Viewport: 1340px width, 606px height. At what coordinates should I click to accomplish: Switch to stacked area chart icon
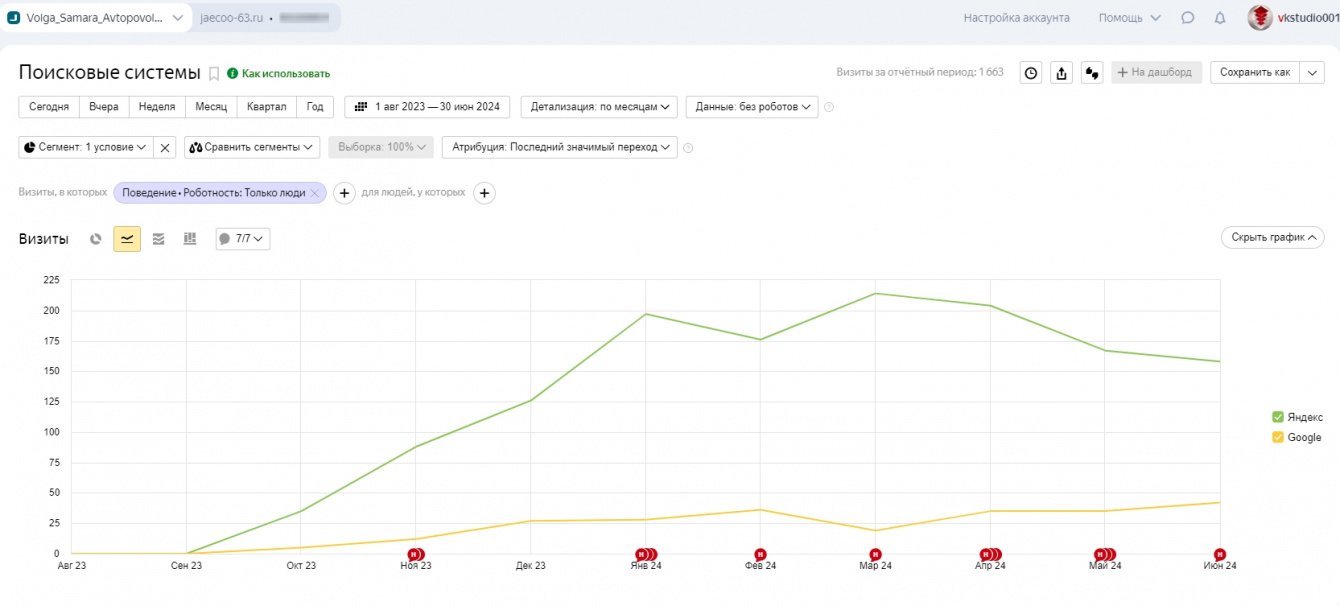(x=158, y=239)
